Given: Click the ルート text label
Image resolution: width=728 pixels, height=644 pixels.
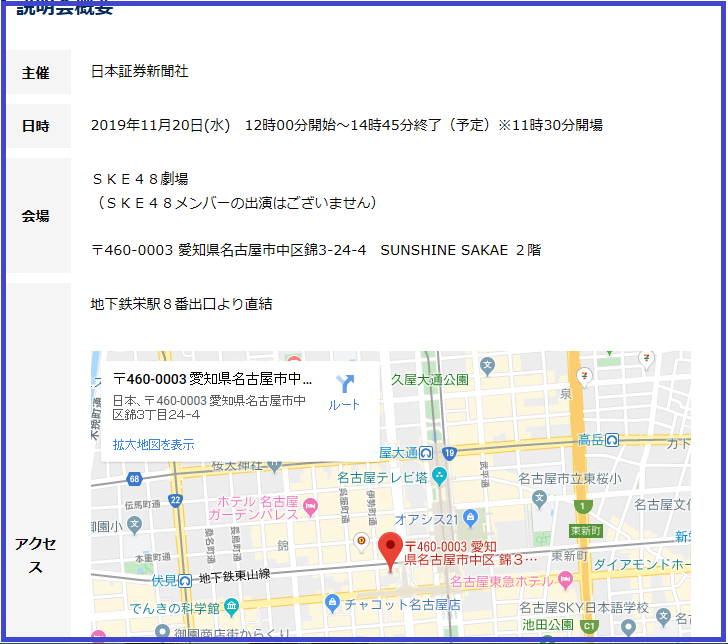Looking at the screenshot, I should tap(344, 405).
